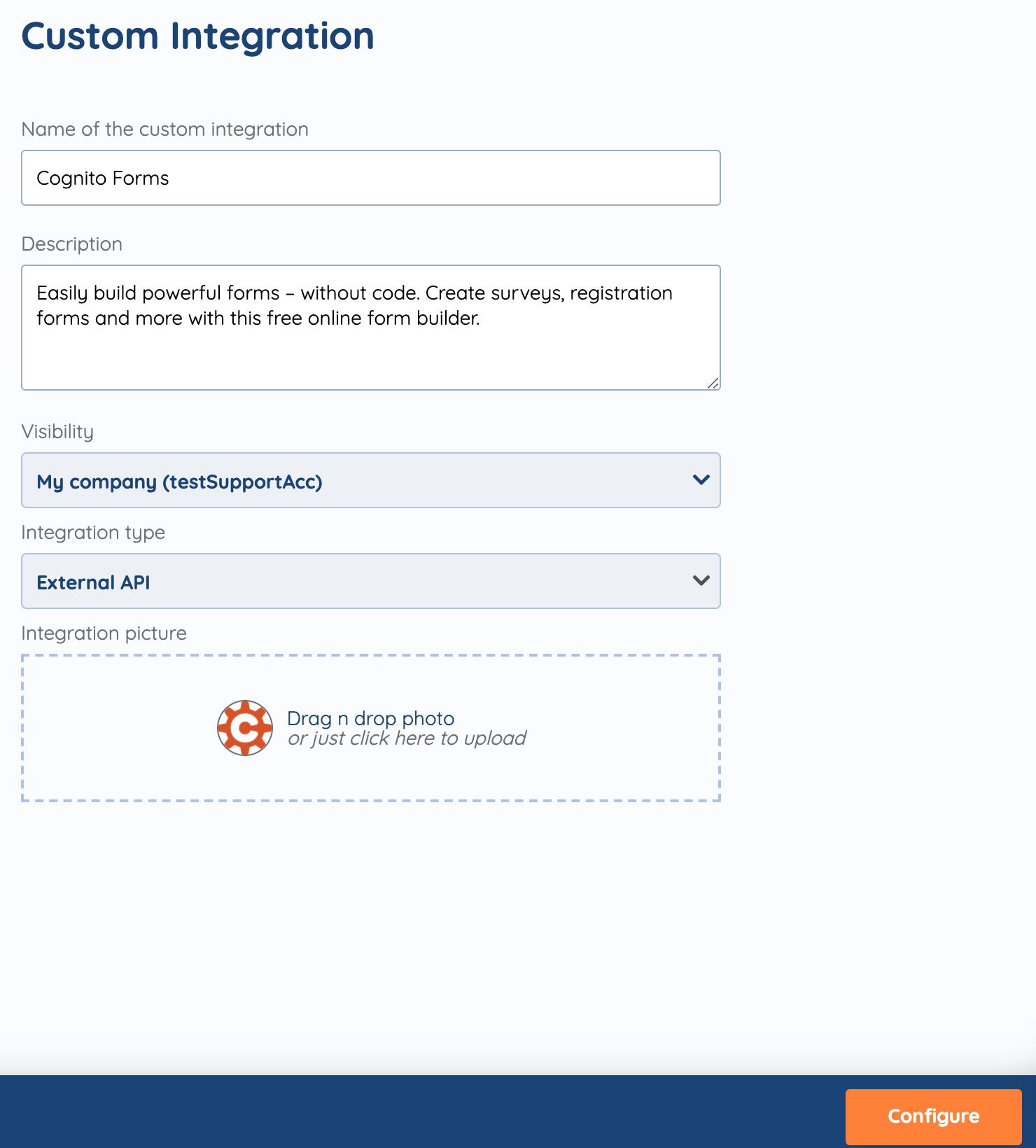Click the Drag n drop photo text

point(370,718)
